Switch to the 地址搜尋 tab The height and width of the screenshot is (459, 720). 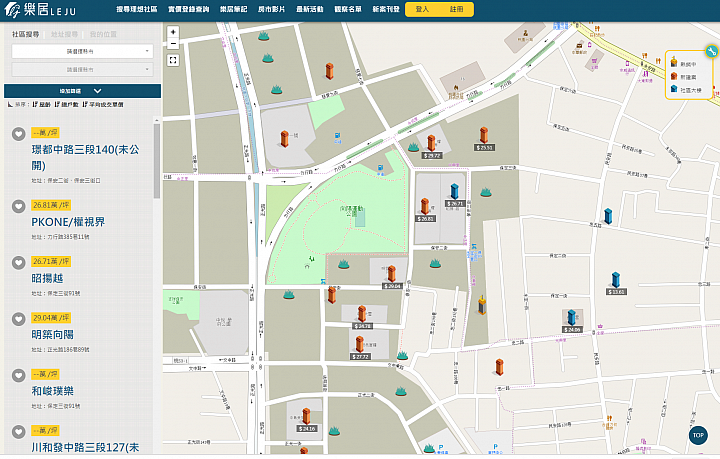[x=64, y=34]
